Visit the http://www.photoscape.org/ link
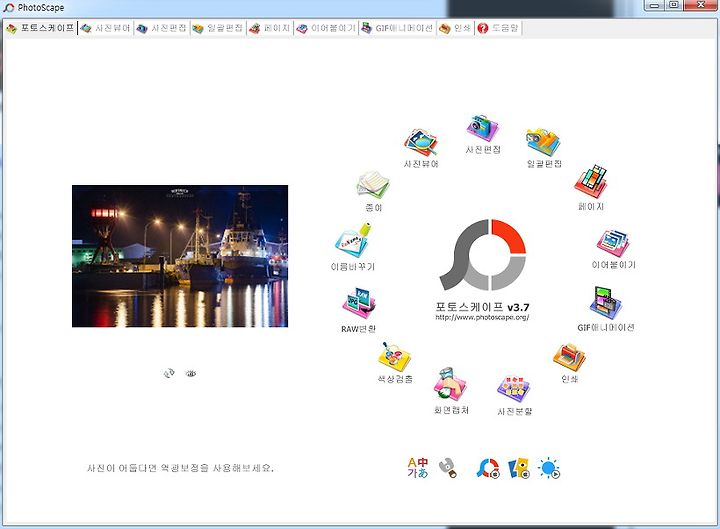Image resolution: width=720 pixels, height=529 pixels. (482, 317)
